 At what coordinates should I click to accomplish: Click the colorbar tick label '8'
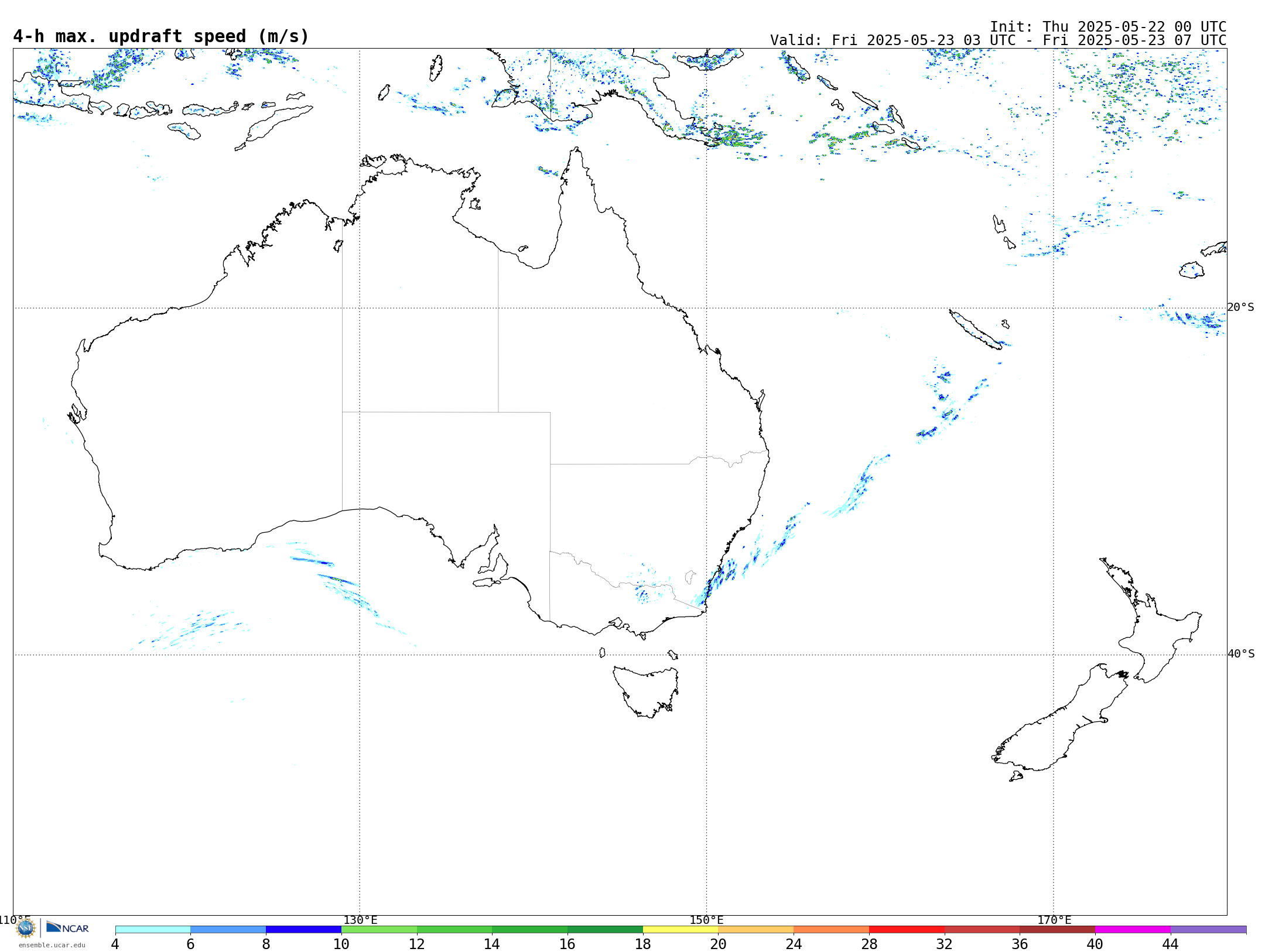pos(266,944)
